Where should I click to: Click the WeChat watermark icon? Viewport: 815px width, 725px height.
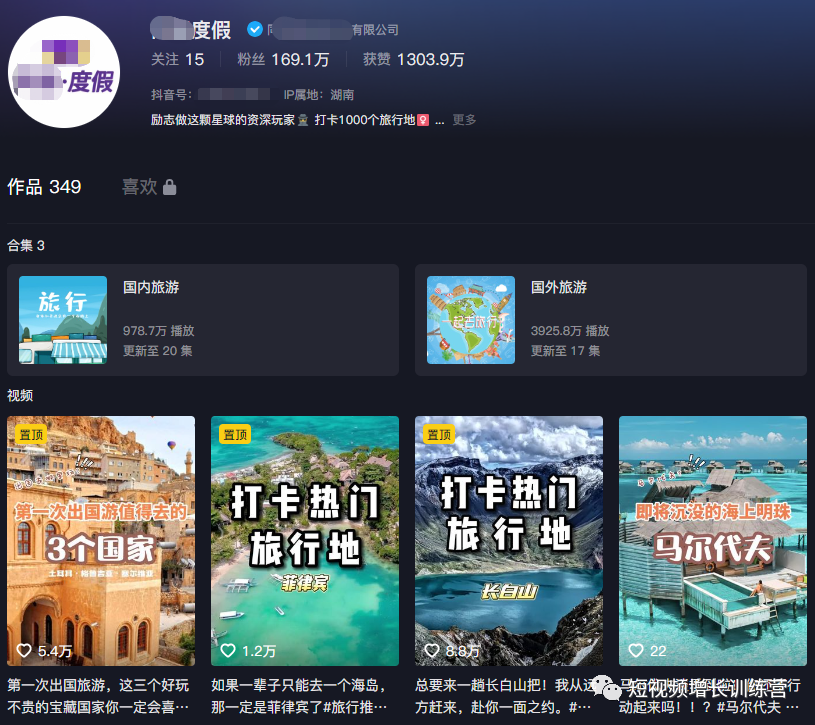pyautogui.click(x=605, y=688)
